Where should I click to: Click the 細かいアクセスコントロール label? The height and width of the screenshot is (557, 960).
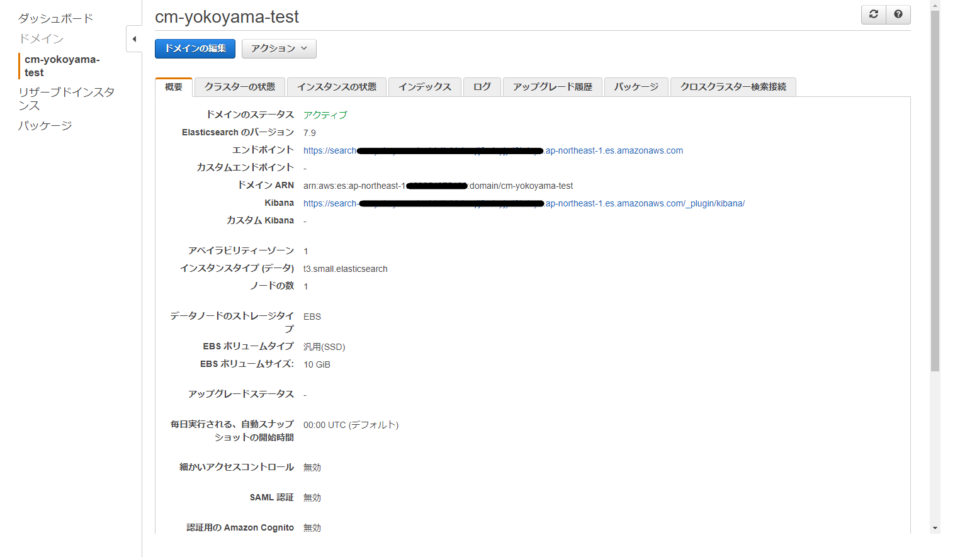point(236,467)
